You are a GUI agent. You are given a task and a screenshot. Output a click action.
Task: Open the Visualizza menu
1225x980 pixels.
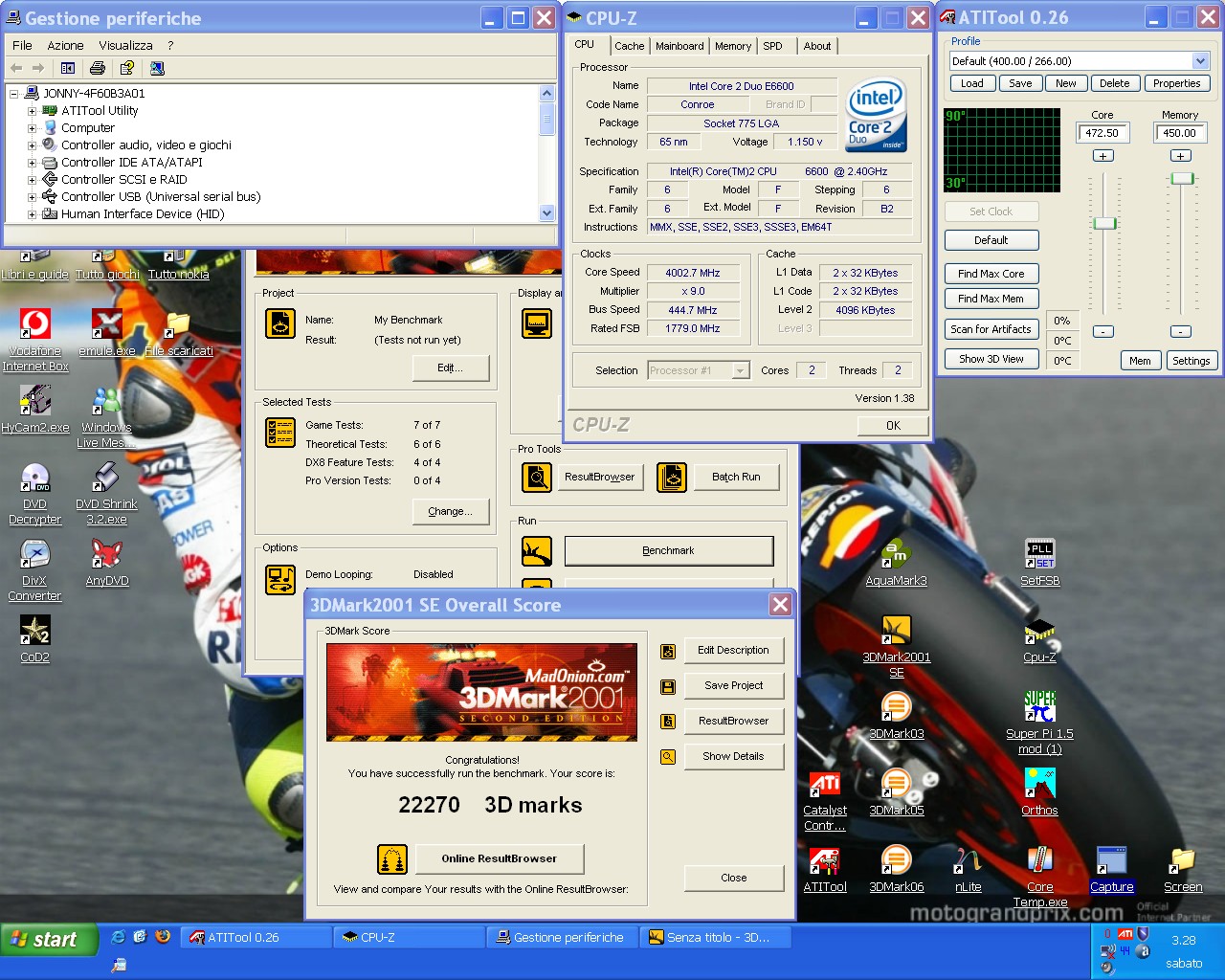125,45
